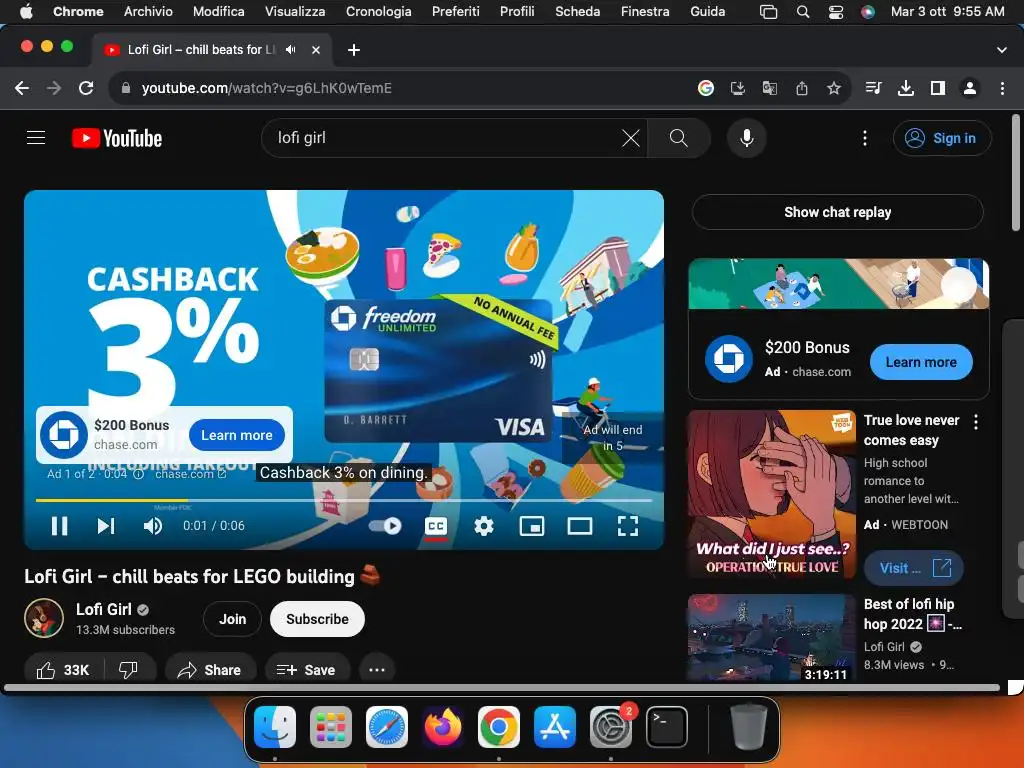Click Visit button on WEBTOON ad
The image size is (1024, 768).
pyautogui.click(x=914, y=568)
